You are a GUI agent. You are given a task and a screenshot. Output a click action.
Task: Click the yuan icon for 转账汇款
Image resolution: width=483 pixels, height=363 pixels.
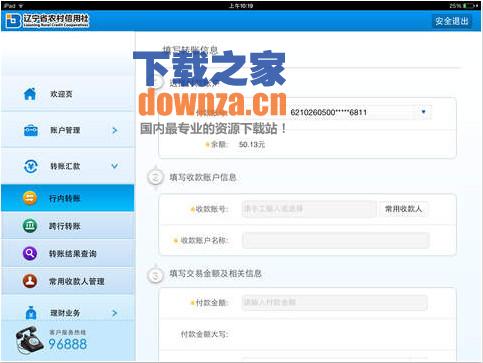31,166
